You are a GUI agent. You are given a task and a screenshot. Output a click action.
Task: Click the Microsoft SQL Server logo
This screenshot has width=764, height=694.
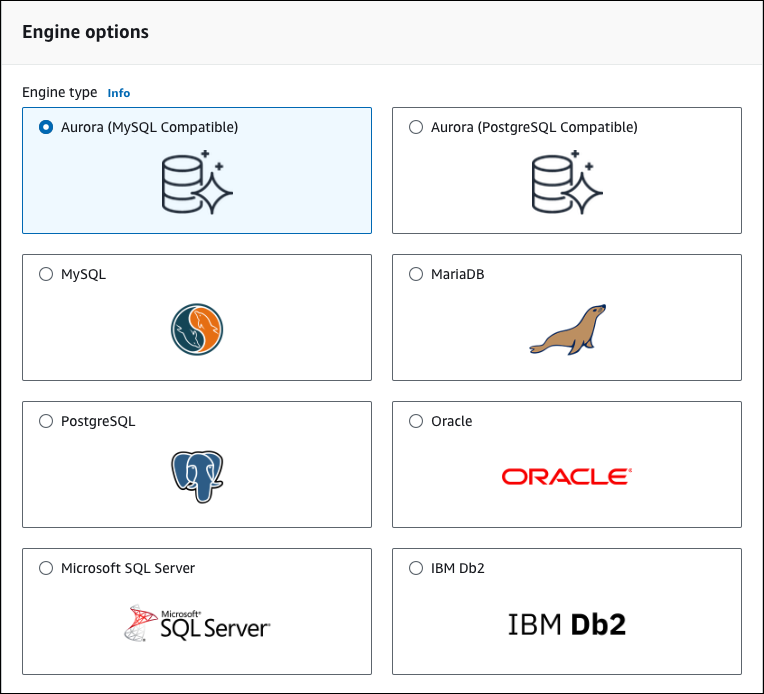click(196, 624)
